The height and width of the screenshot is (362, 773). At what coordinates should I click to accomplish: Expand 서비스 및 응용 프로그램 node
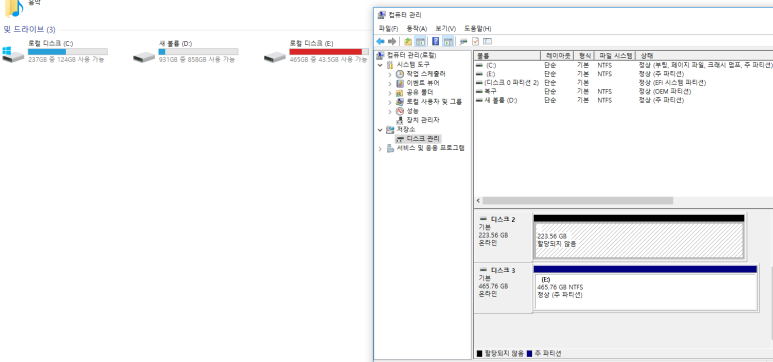(380, 148)
